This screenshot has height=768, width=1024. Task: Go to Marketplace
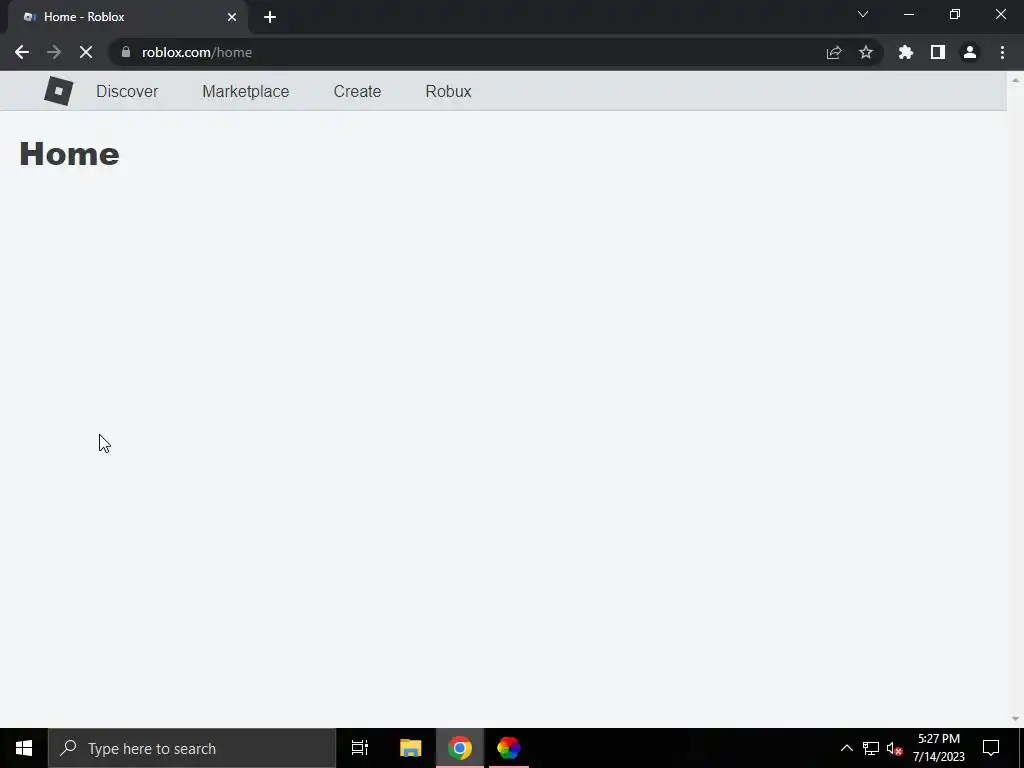click(x=246, y=91)
